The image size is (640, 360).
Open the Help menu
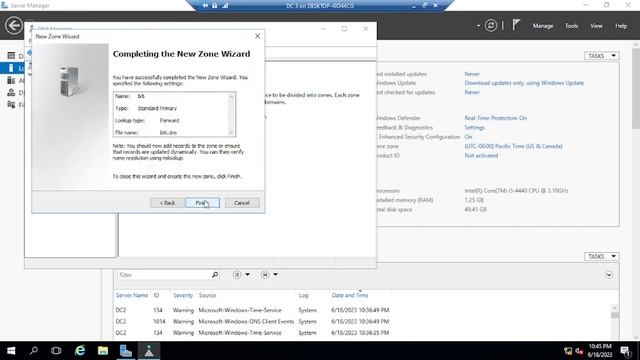(x=621, y=26)
